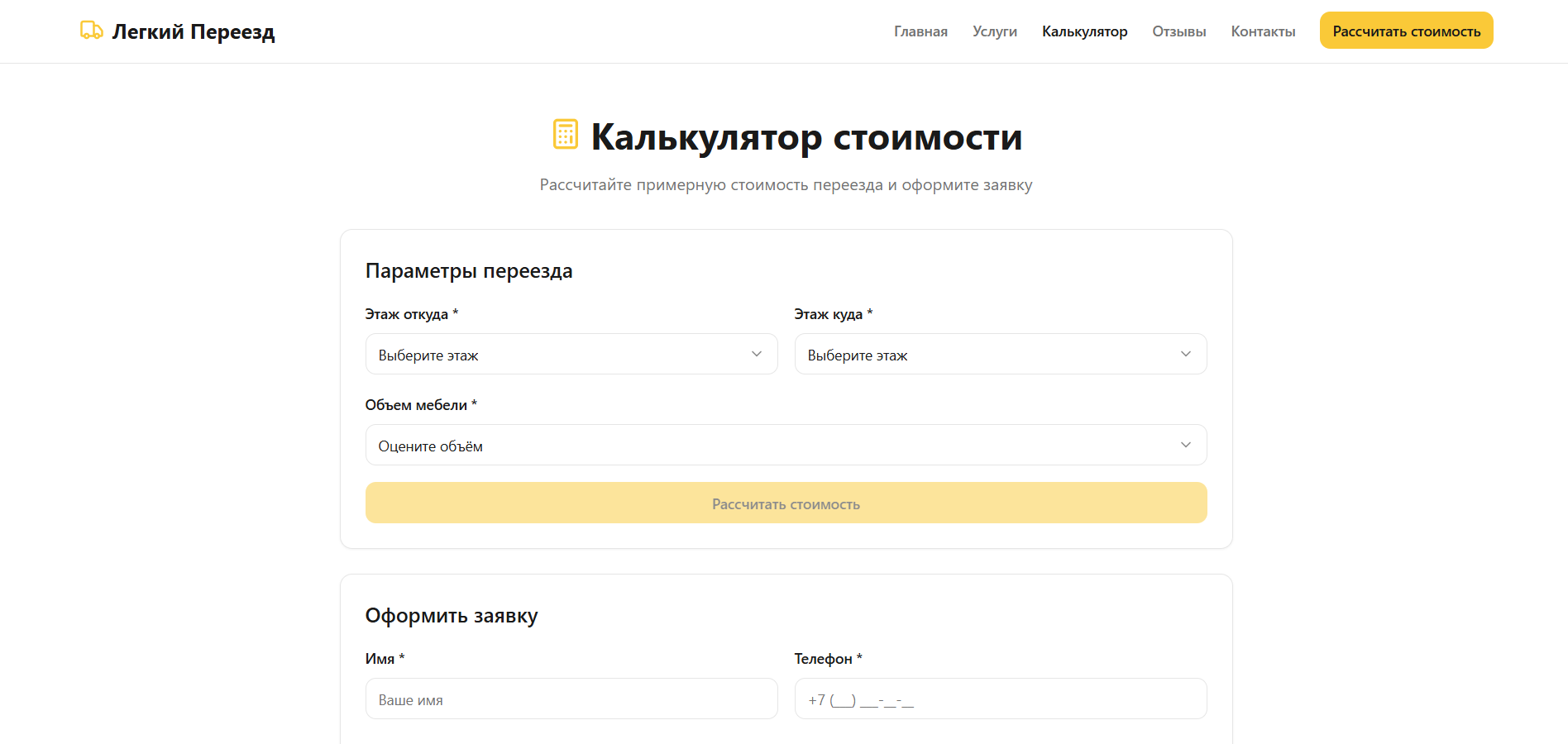Viewport: 1568px width, 744px height.
Task: Click the wide 'Рассчитать стоимость' button in the form
Action: pos(786,503)
